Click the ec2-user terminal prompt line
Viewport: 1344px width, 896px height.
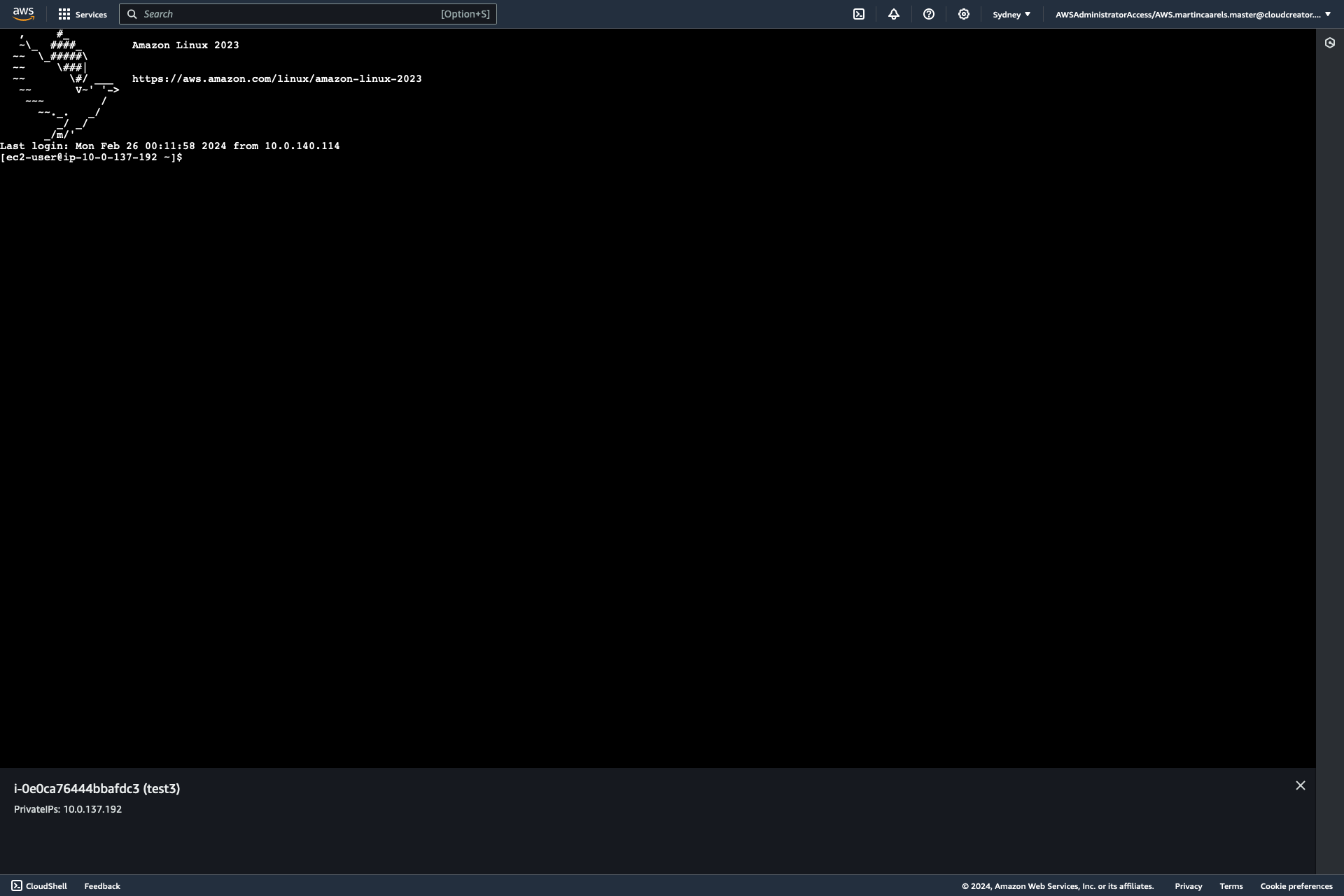tap(91, 157)
